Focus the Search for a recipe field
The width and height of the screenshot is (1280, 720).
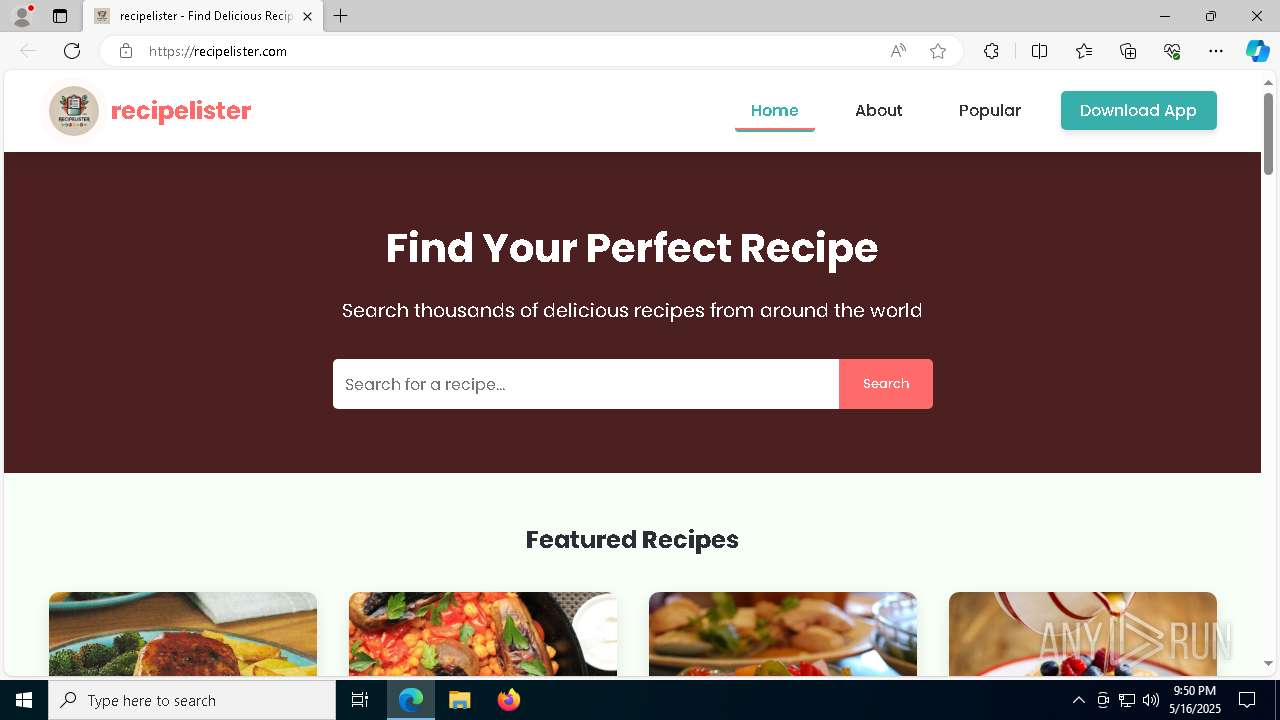tap(586, 384)
